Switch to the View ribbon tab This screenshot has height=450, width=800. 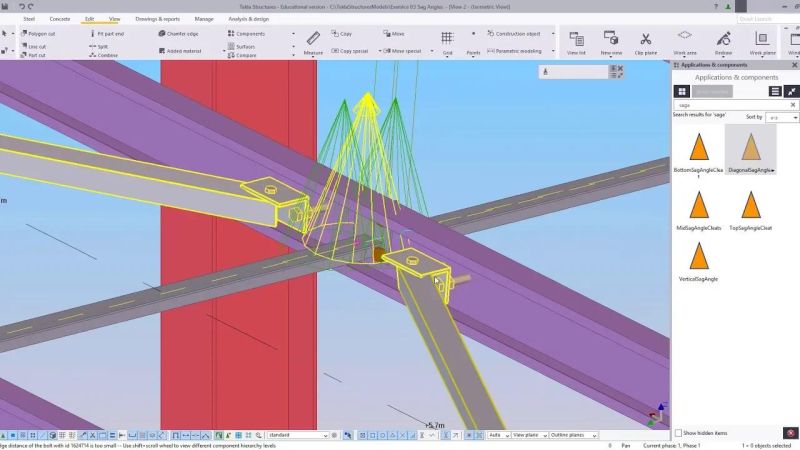click(x=114, y=19)
